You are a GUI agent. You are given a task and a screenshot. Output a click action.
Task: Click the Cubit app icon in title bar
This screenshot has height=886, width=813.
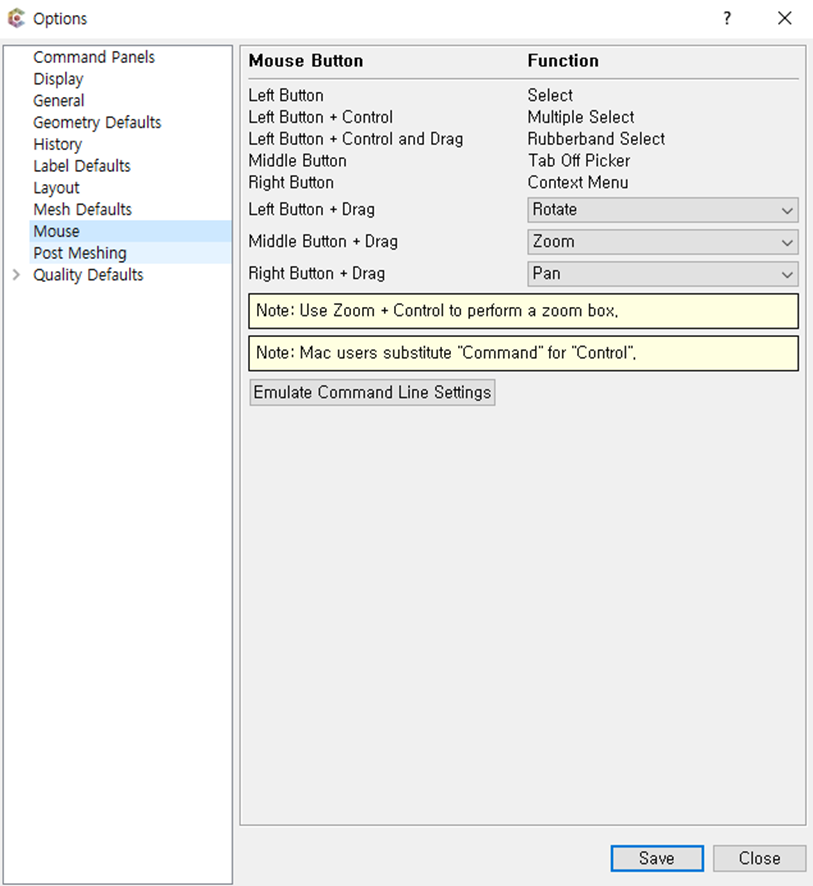16,18
